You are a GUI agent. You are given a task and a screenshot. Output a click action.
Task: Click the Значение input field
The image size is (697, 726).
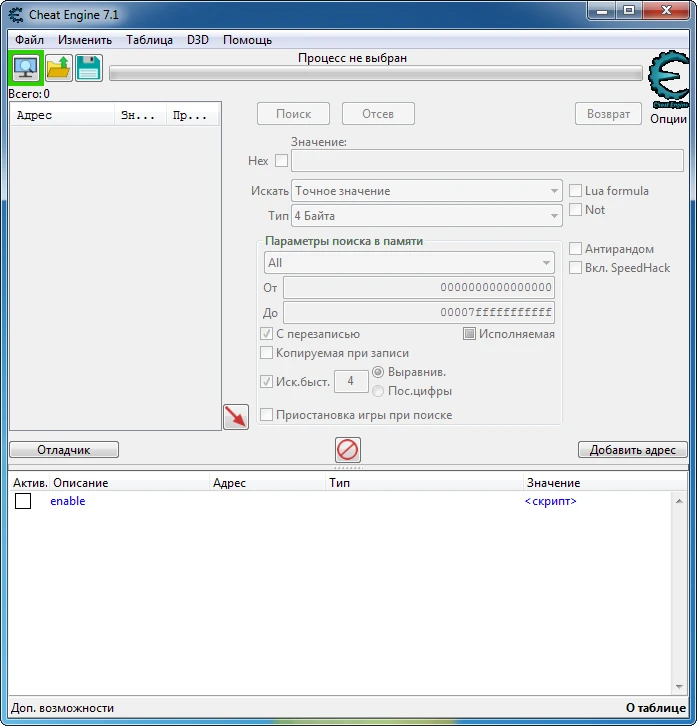coord(487,161)
